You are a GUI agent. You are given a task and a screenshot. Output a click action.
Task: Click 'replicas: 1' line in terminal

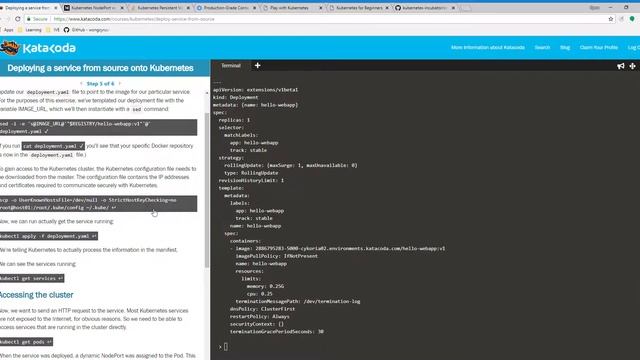234,120
